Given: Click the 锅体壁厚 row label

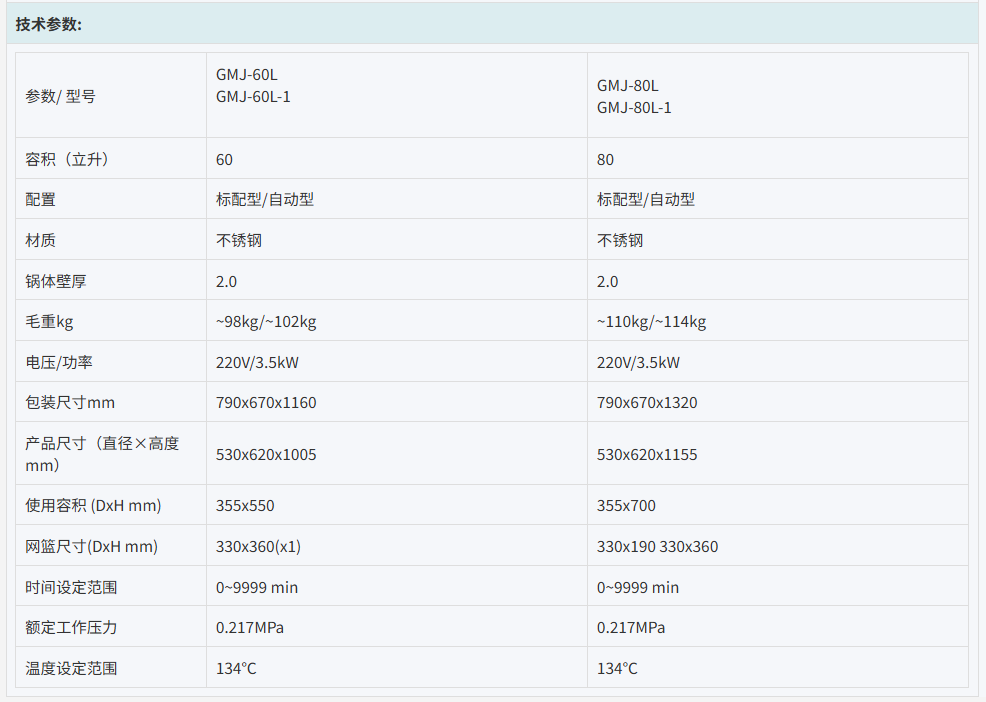Looking at the screenshot, I should (x=56, y=282).
